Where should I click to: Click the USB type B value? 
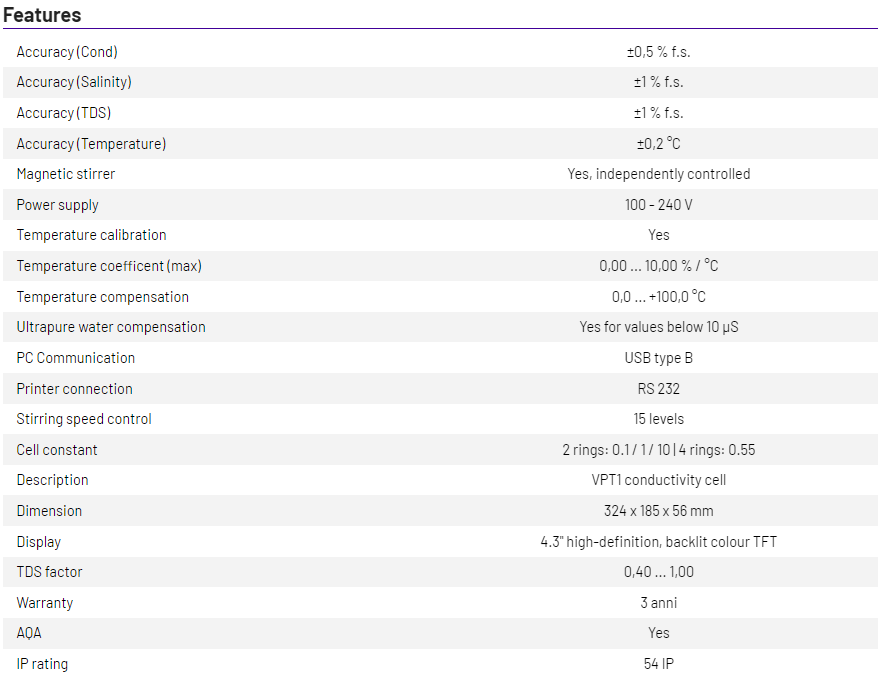(x=658, y=358)
